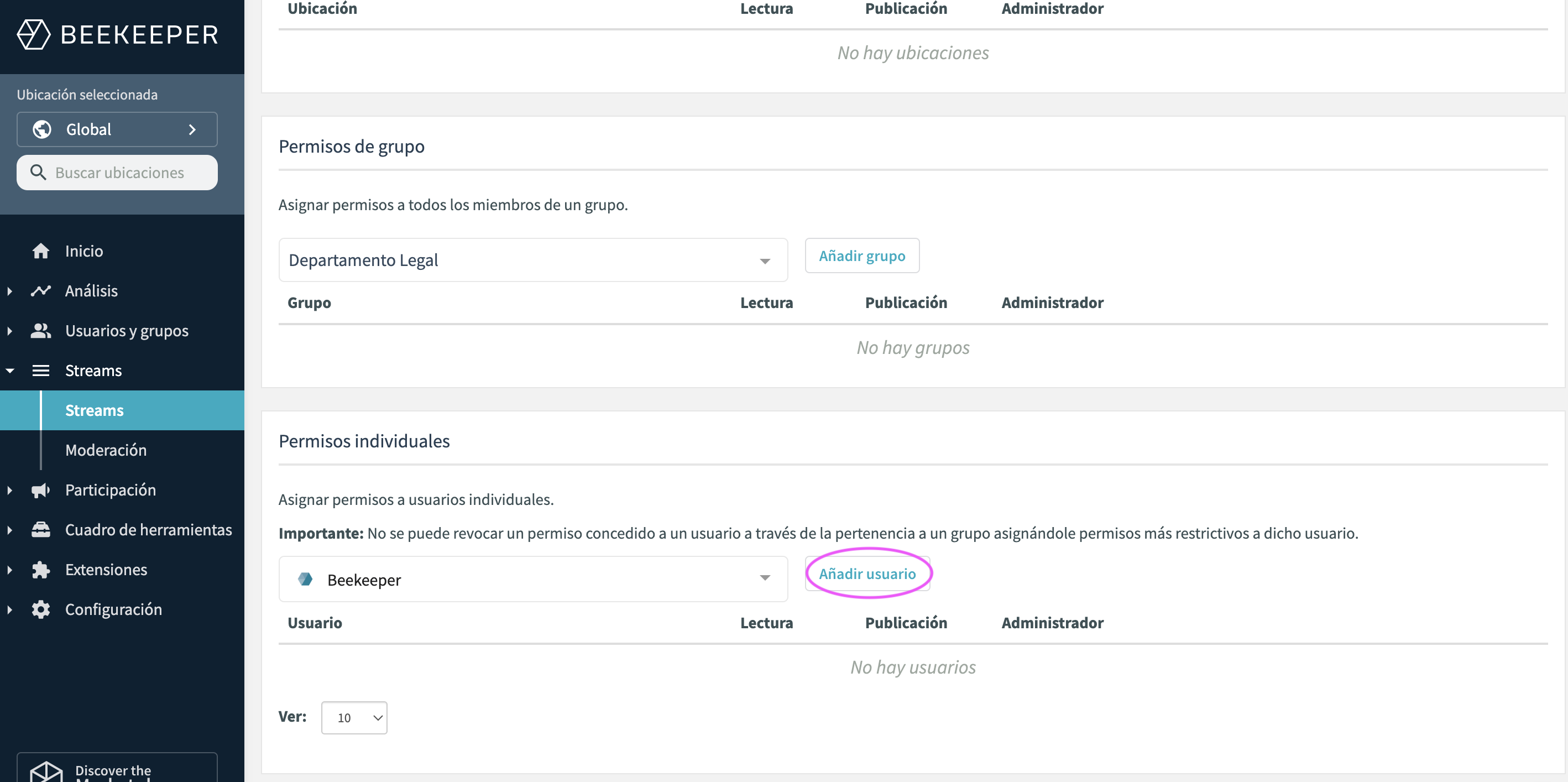The height and width of the screenshot is (782, 1568).
Task: Click Administrador header in group permissions table
Action: (1053, 303)
